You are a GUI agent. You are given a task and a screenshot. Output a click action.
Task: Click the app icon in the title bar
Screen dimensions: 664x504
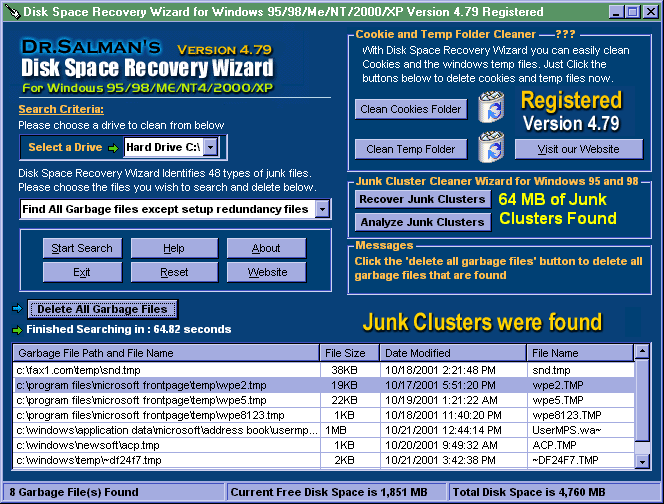click(13, 11)
